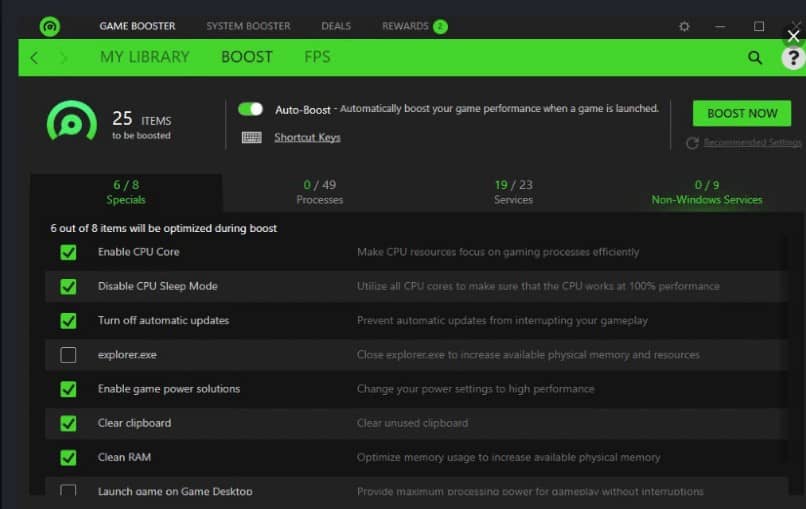
Task: Click '6 out of 8 items' summary text
Action: point(163,228)
